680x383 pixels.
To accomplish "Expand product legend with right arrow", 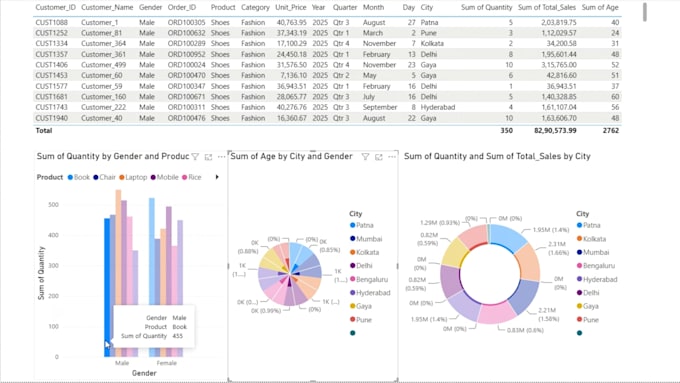I will pyautogui.click(x=217, y=177).
